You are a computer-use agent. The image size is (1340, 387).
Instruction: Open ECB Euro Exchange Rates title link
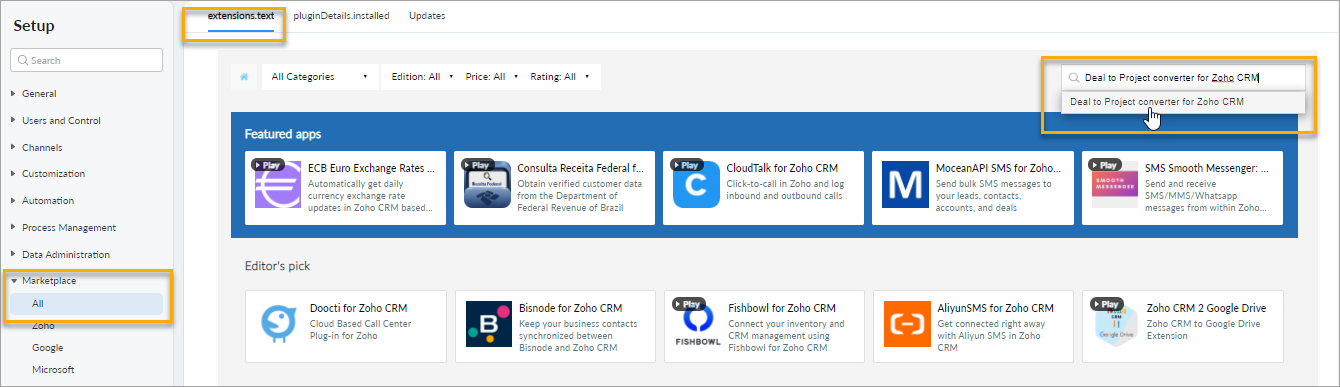(x=371, y=168)
